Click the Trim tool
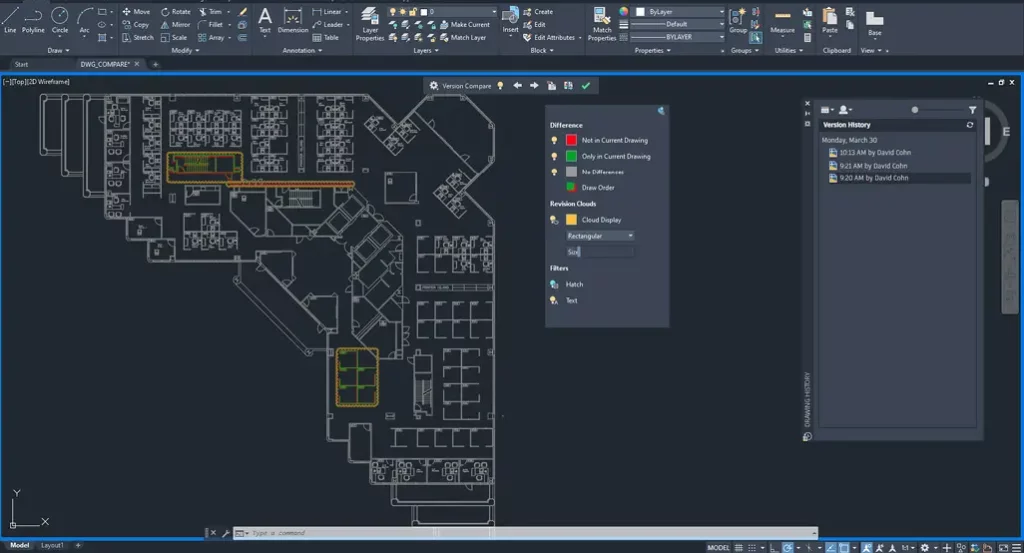 (210, 12)
